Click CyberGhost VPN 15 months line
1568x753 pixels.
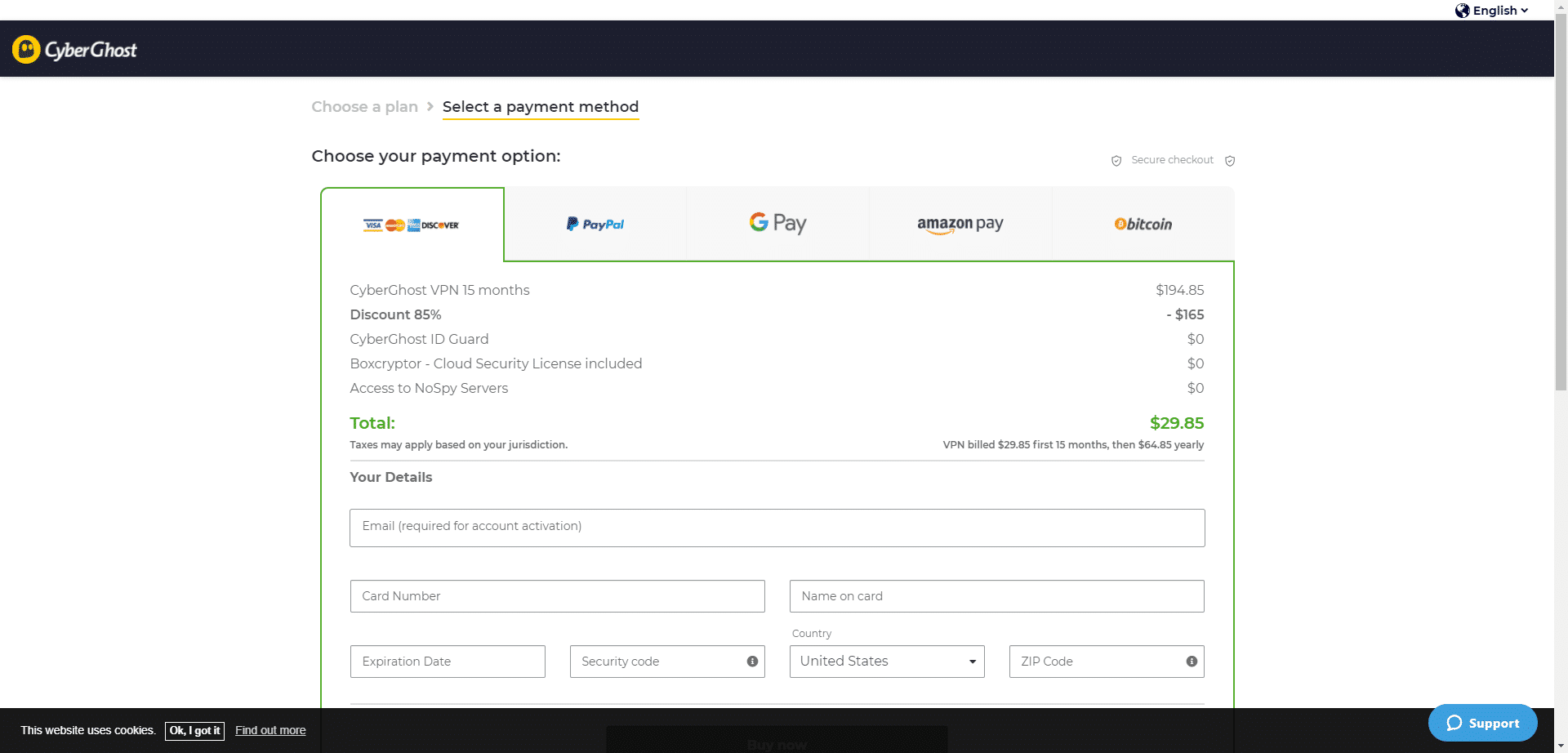point(777,290)
